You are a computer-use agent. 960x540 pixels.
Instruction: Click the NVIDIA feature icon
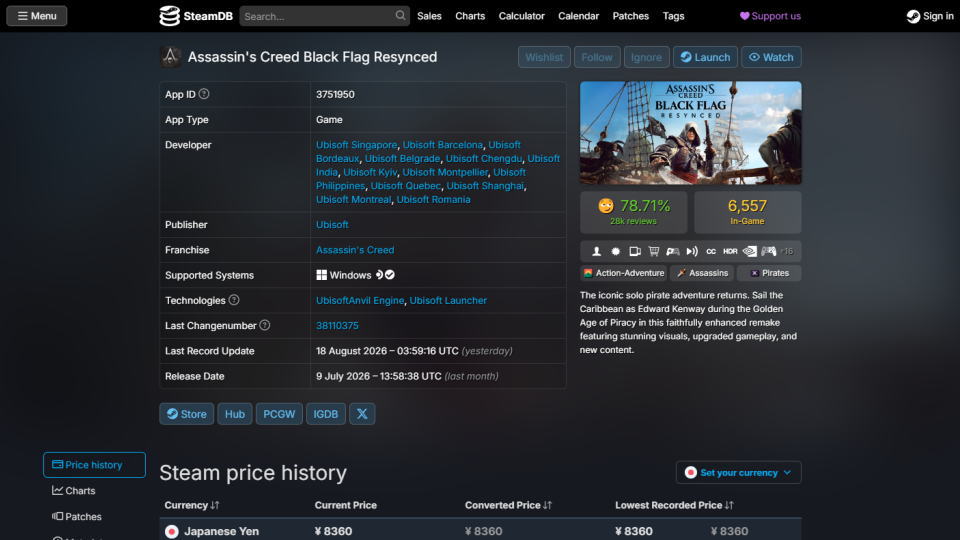click(749, 251)
